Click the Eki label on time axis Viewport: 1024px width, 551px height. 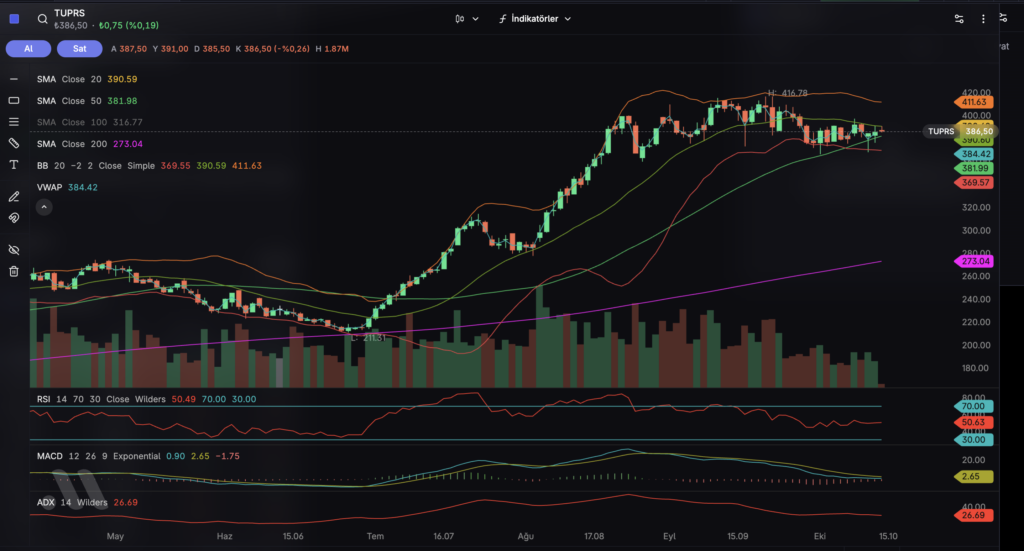820,536
